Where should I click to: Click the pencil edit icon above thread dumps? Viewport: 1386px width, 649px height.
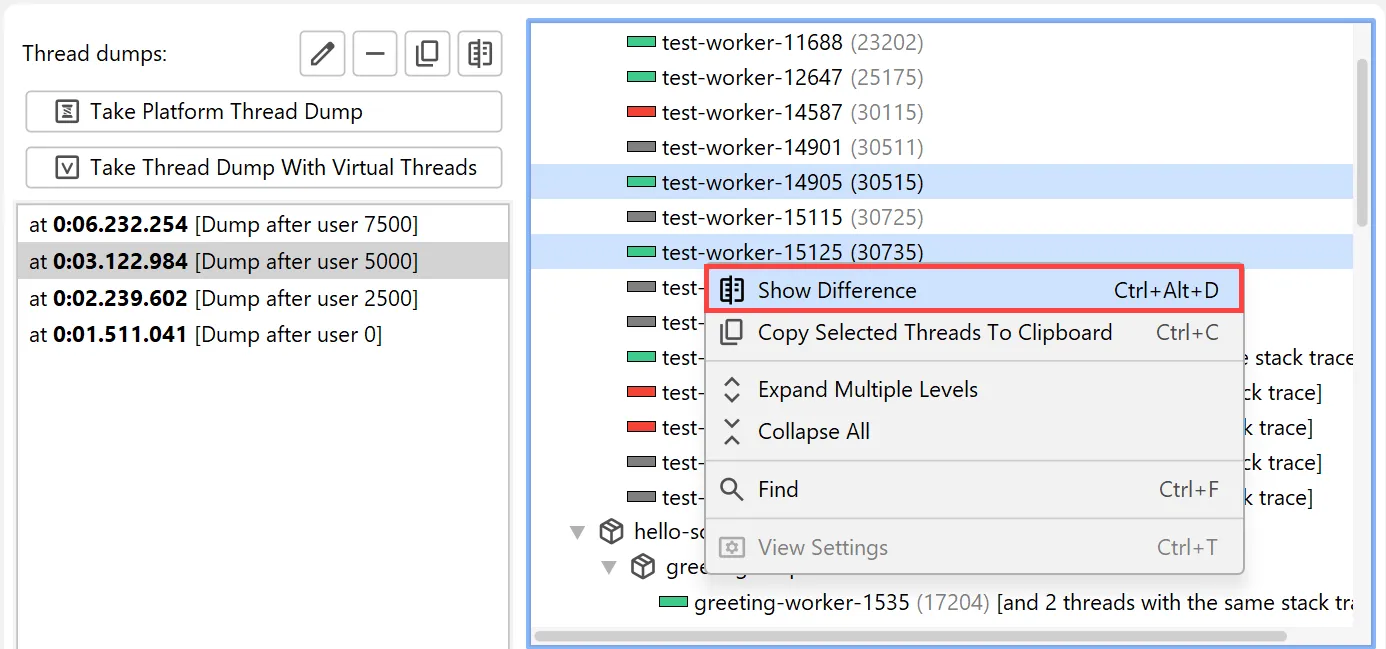coord(322,54)
